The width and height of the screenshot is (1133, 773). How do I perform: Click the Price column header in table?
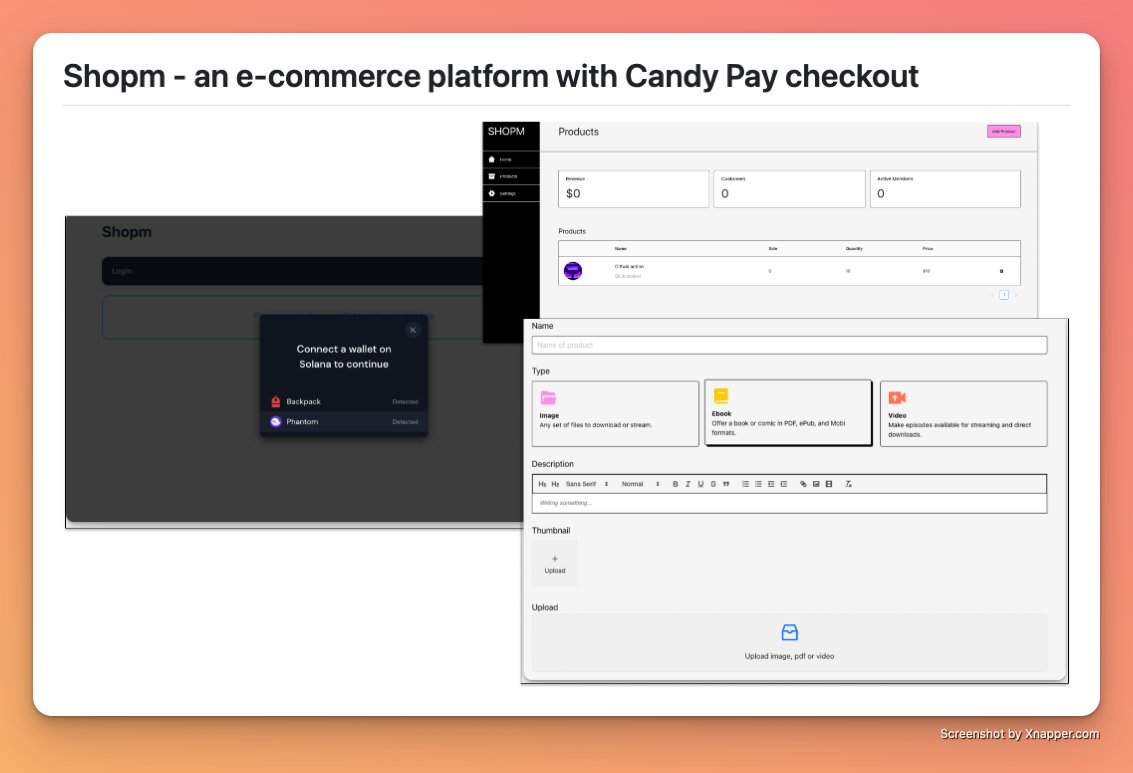click(928, 249)
